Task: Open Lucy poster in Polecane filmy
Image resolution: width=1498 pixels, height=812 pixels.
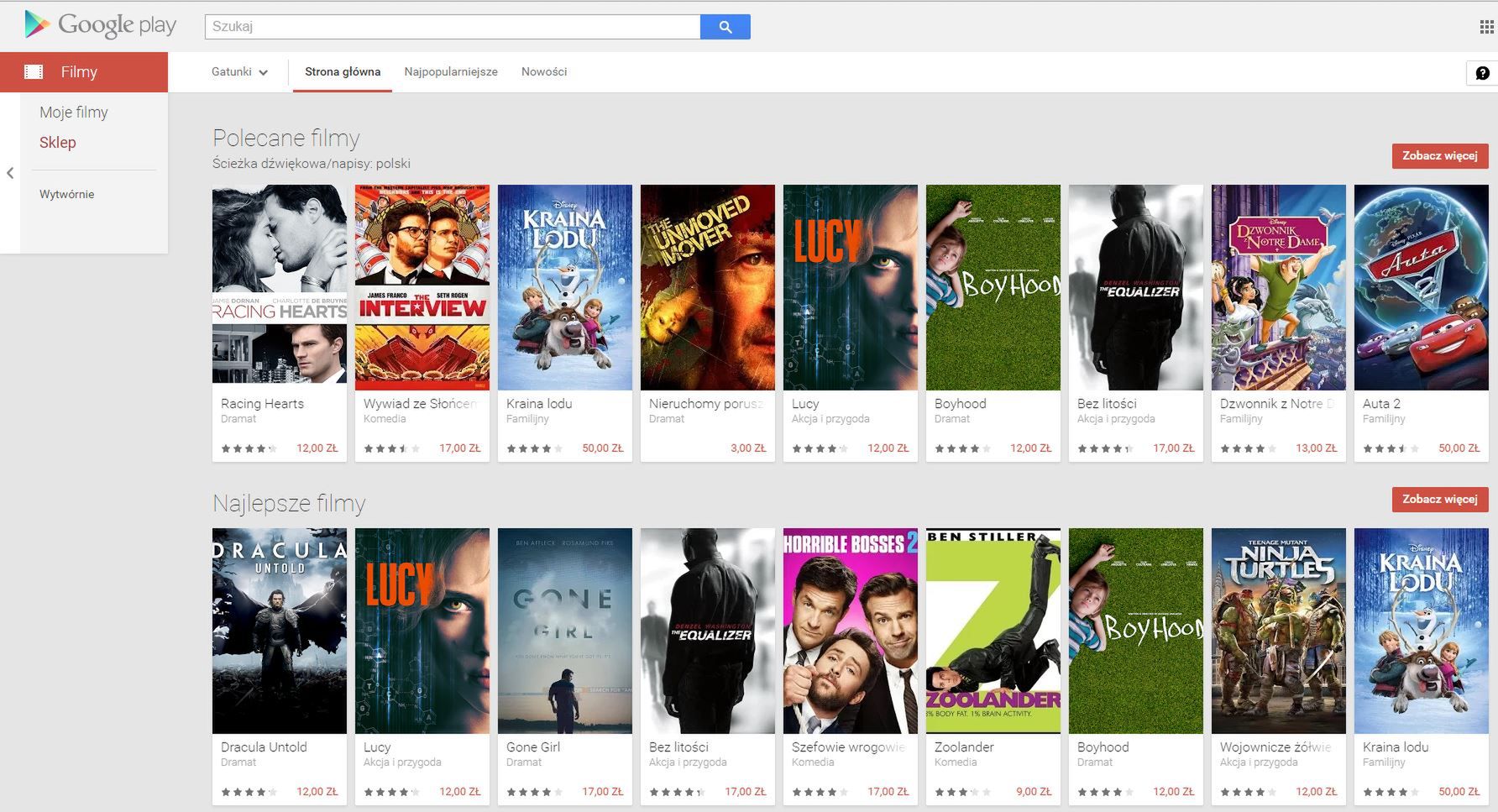Action: click(851, 288)
